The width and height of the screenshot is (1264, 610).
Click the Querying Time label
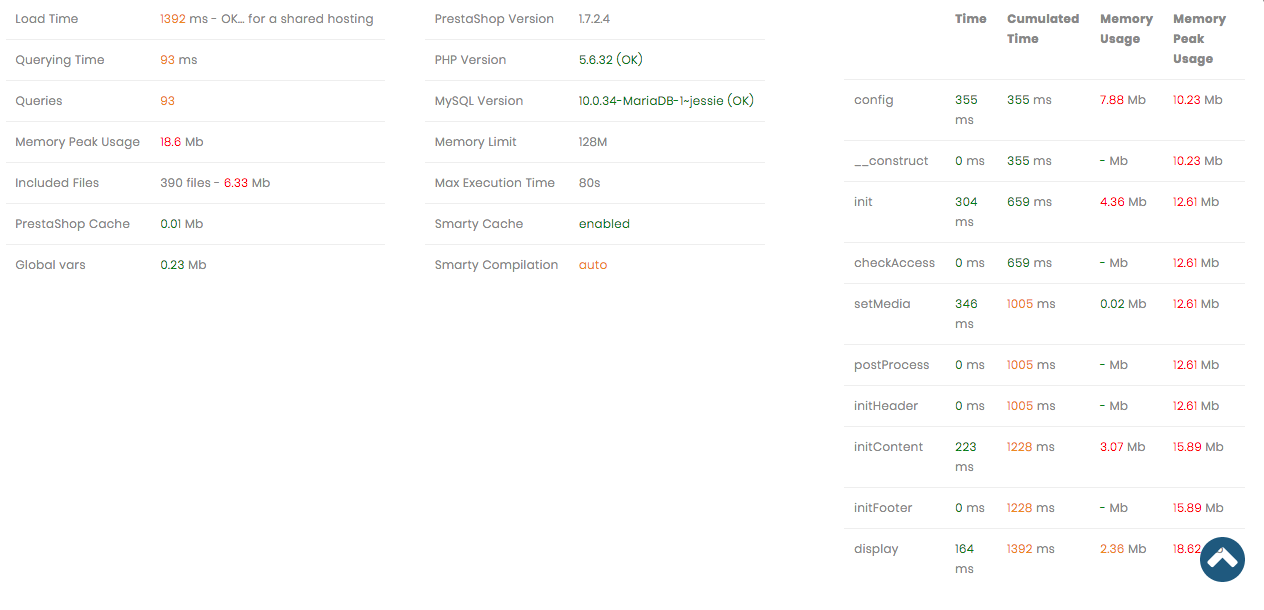pos(60,60)
